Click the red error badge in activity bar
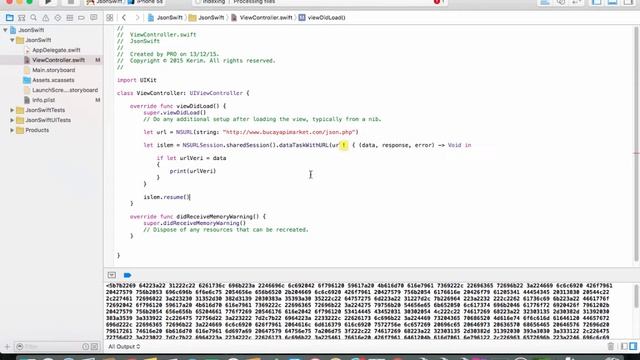This screenshot has height=360, width=640. coord(437,2)
